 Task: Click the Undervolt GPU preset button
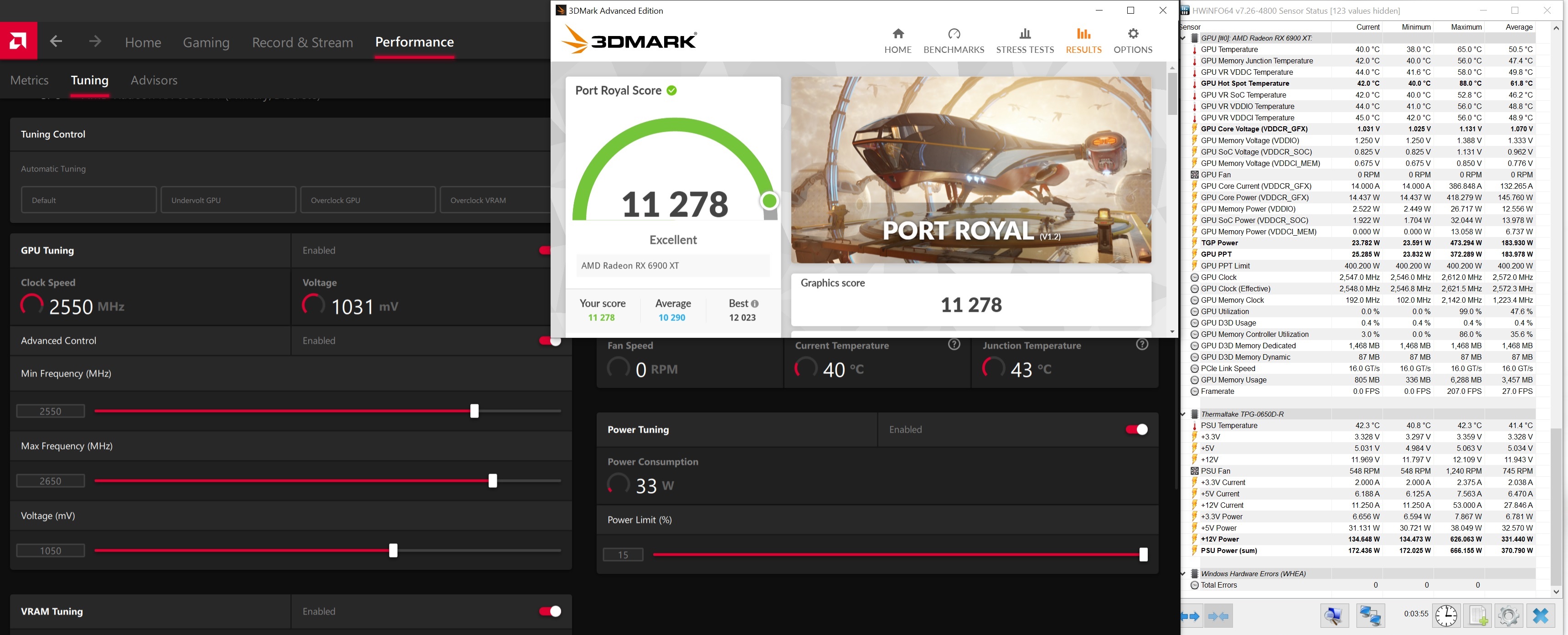coord(228,200)
